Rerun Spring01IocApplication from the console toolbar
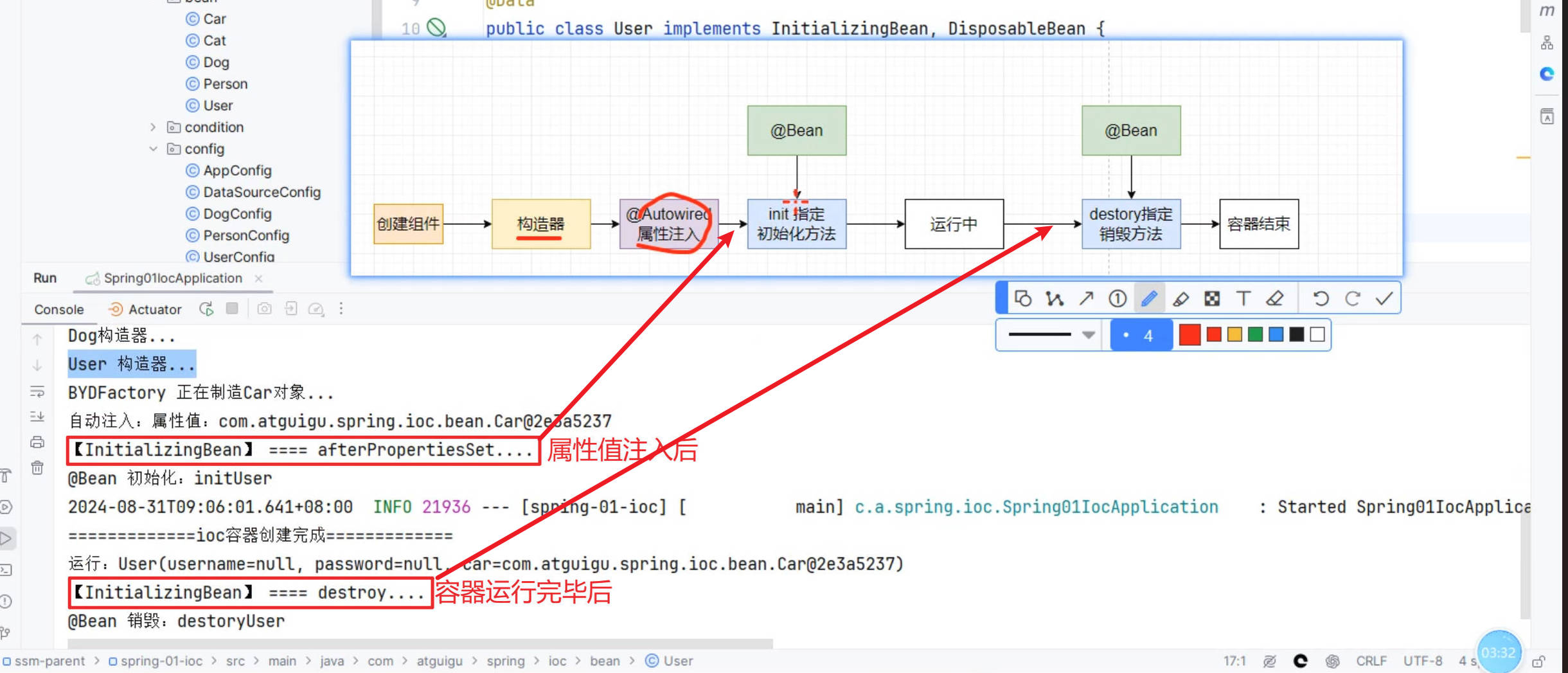 coord(206,309)
